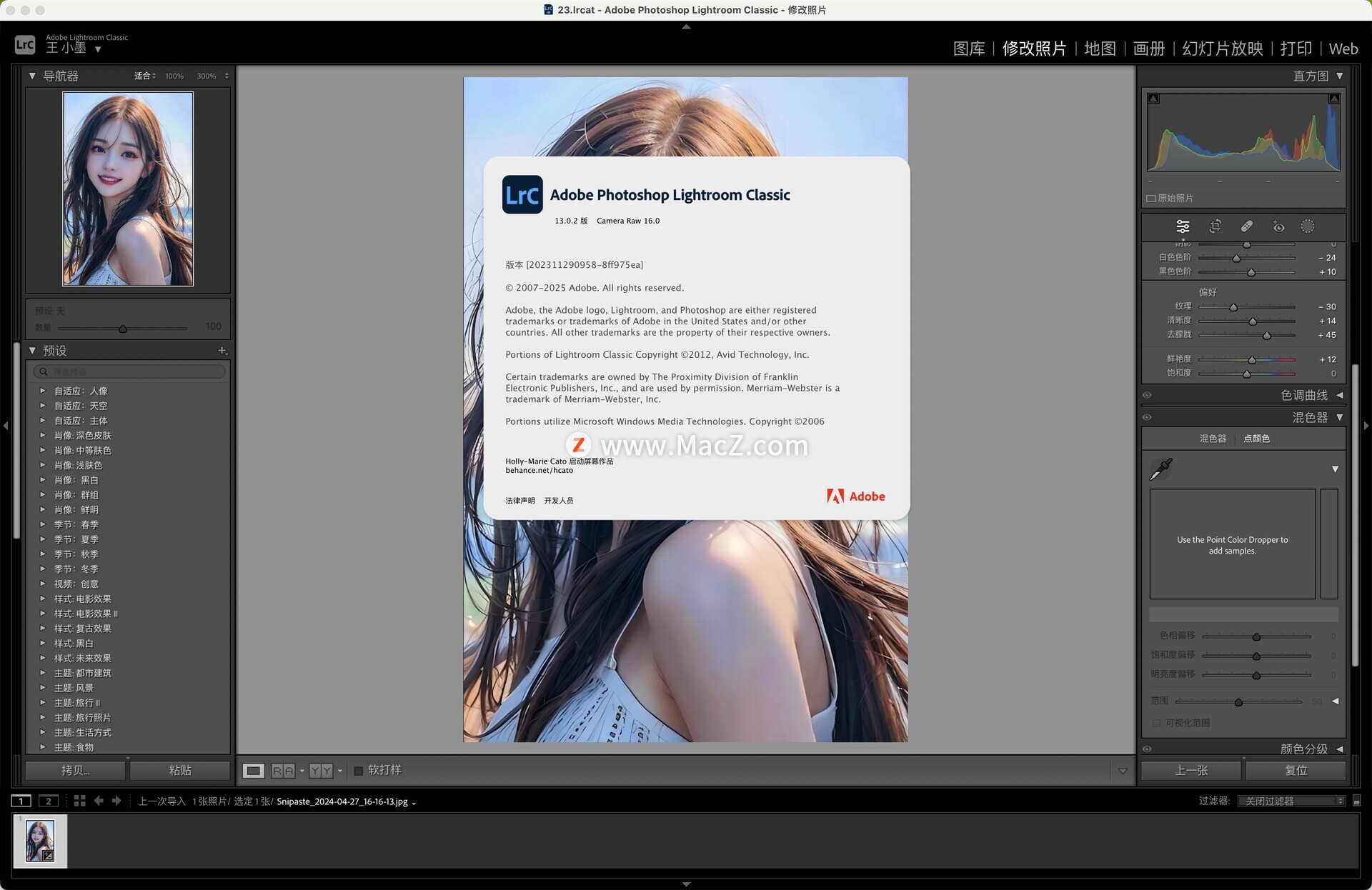1372x890 pixels.
Task: Click the add preset plus icon
Action: [x=222, y=351]
